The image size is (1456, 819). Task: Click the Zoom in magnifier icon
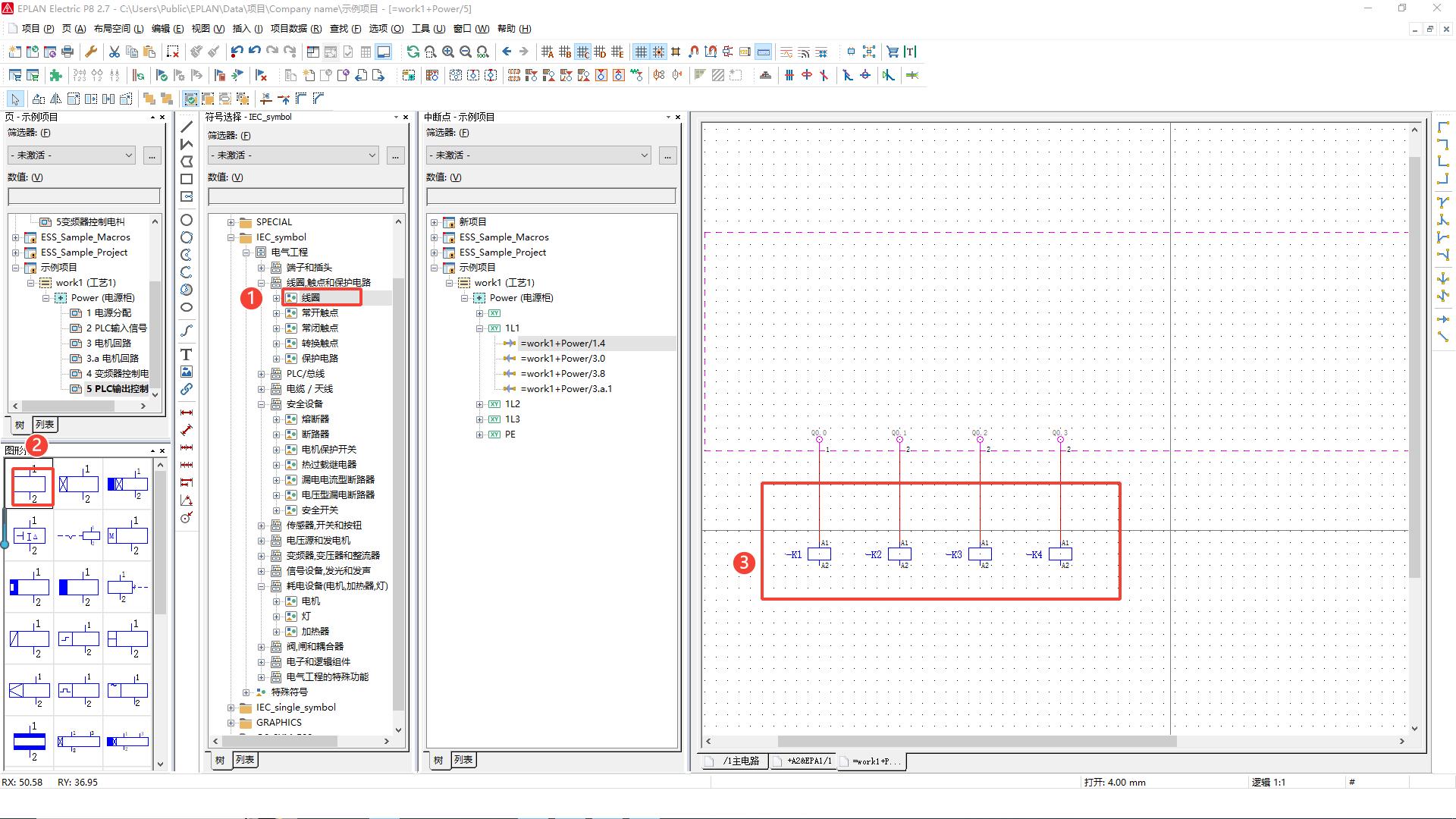click(x=448, y=52)
